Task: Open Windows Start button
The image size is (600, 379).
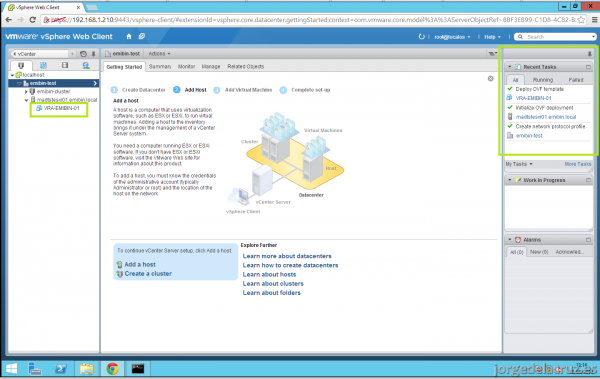Action: click(x=11, y=369)
